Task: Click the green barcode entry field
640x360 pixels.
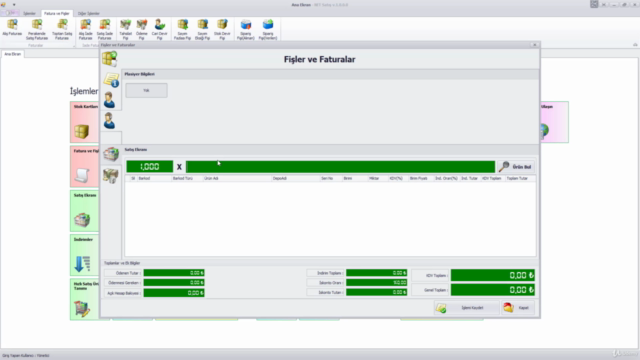Action: (340, 167)
